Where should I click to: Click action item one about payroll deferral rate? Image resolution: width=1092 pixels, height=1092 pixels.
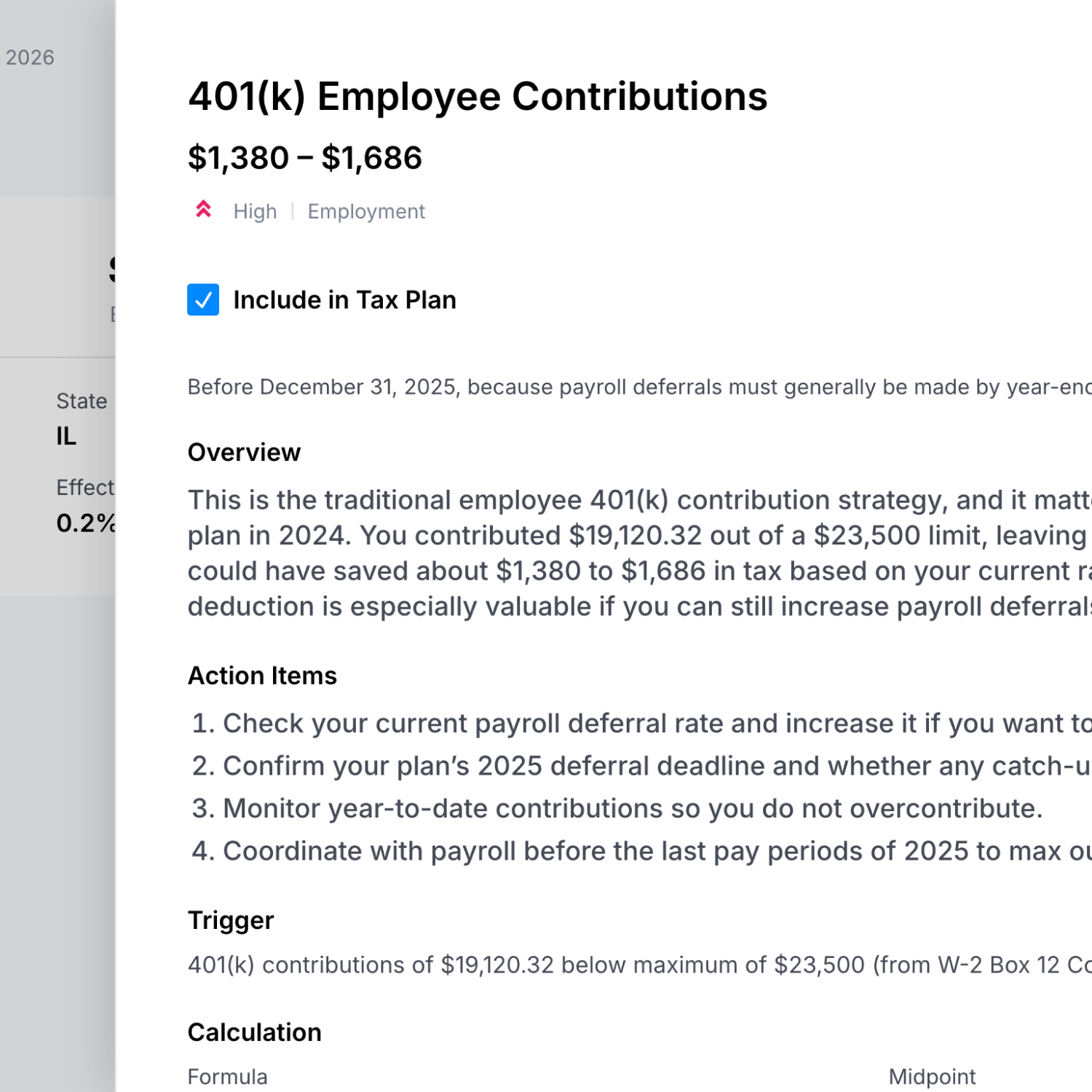click(x=641, y=724)
